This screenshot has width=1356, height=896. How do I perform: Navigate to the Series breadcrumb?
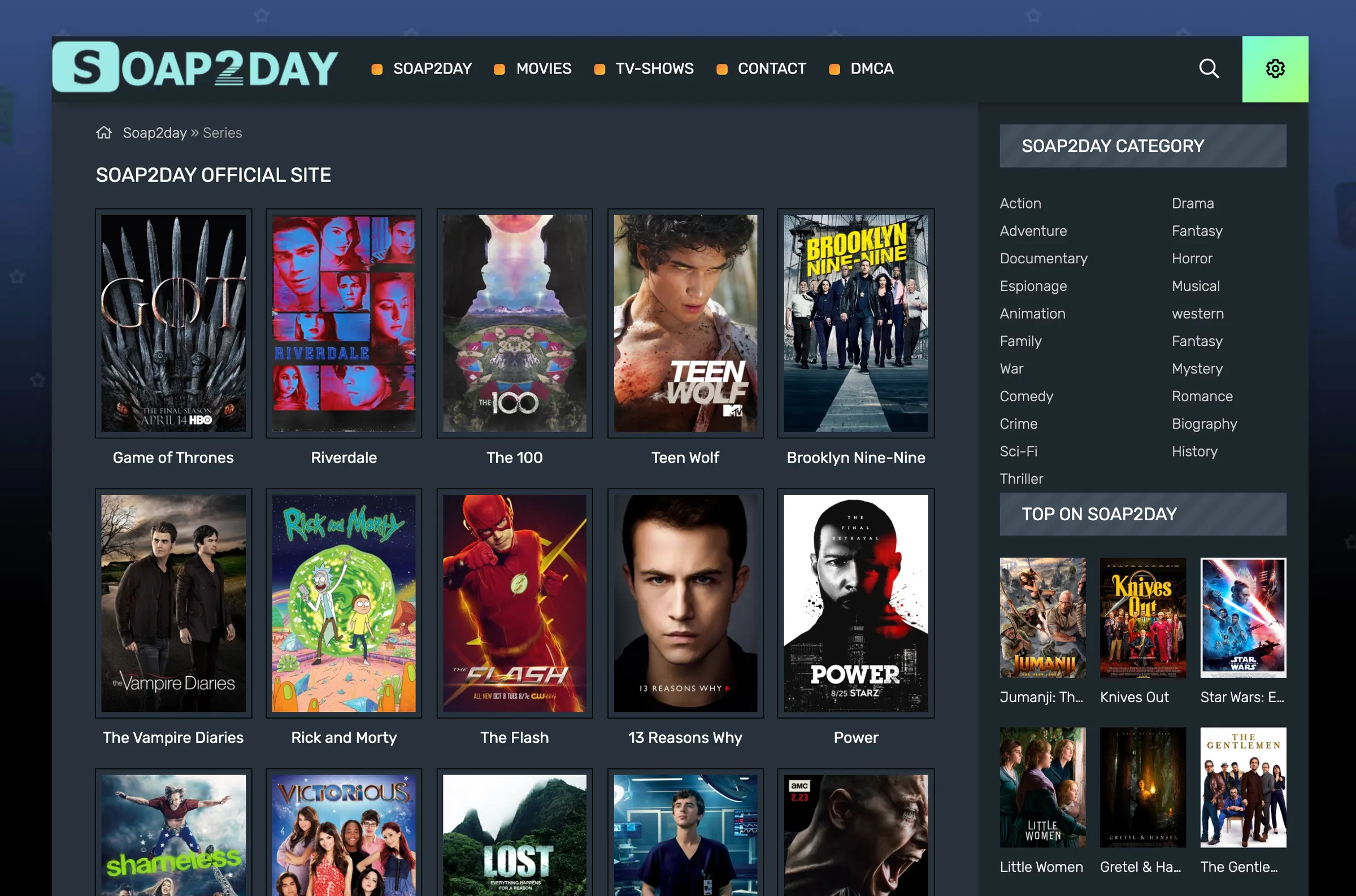(x=222, y=131)
